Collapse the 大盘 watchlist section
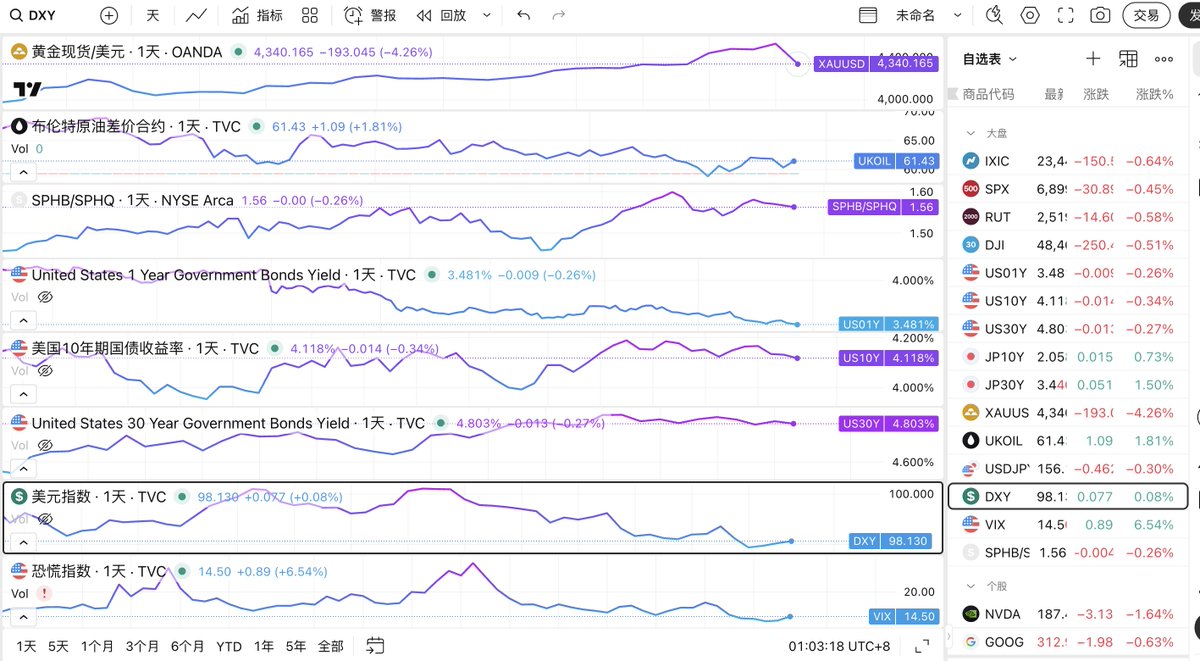Viewport: 1200px width, 661px height. pos(969,132)
